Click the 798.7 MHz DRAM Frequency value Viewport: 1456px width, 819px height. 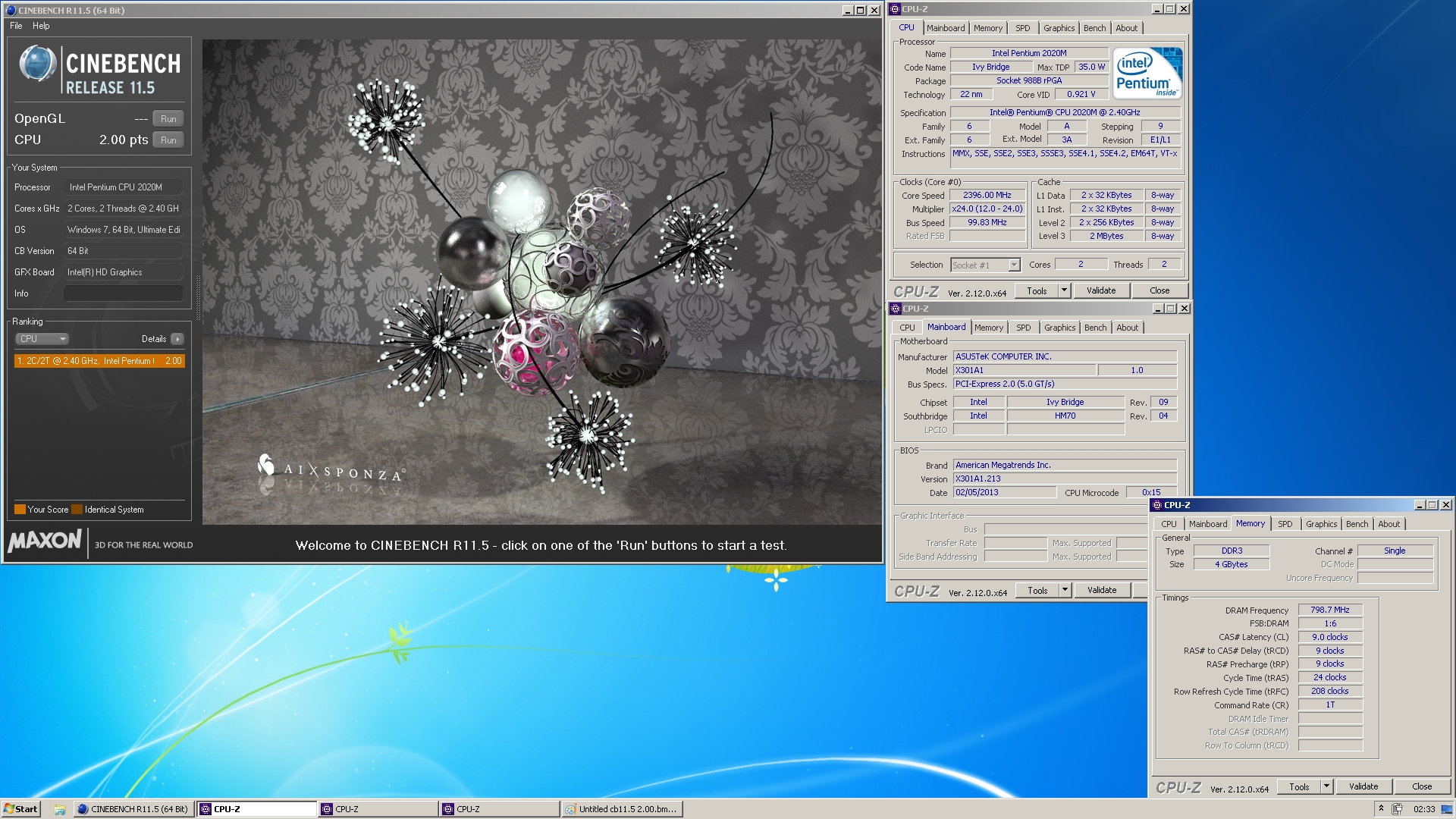[1330, 610]
